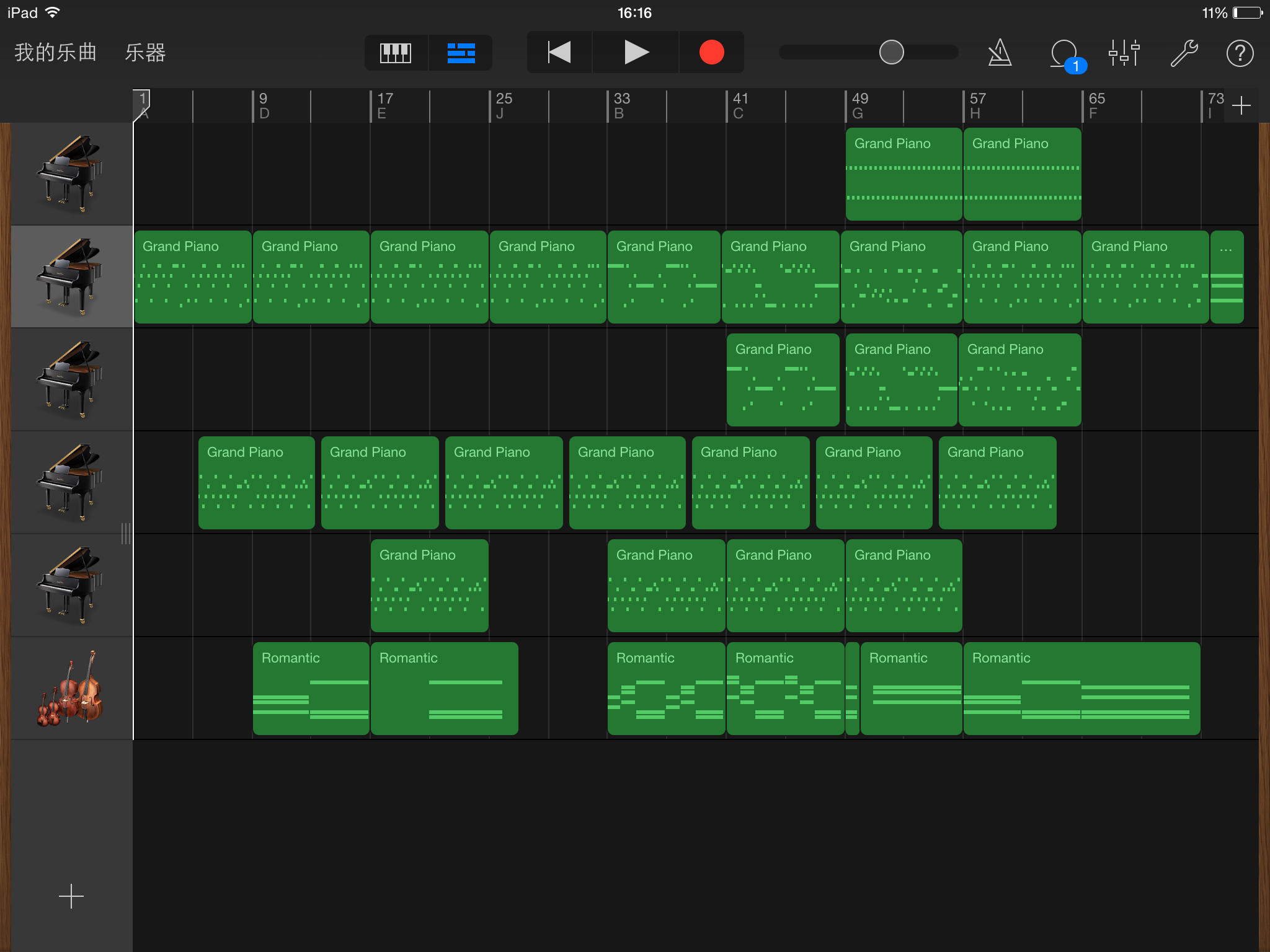
Task: Open the mixer track controls
Action: point(1124,53)
